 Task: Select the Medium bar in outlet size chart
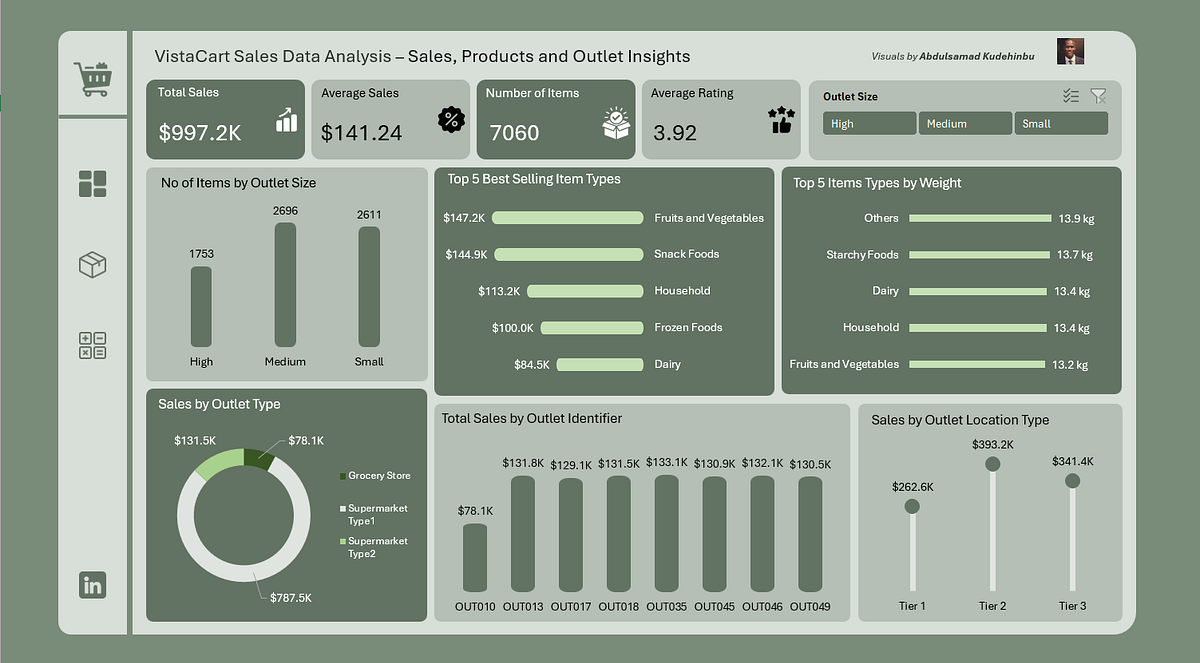coord(285,285)
